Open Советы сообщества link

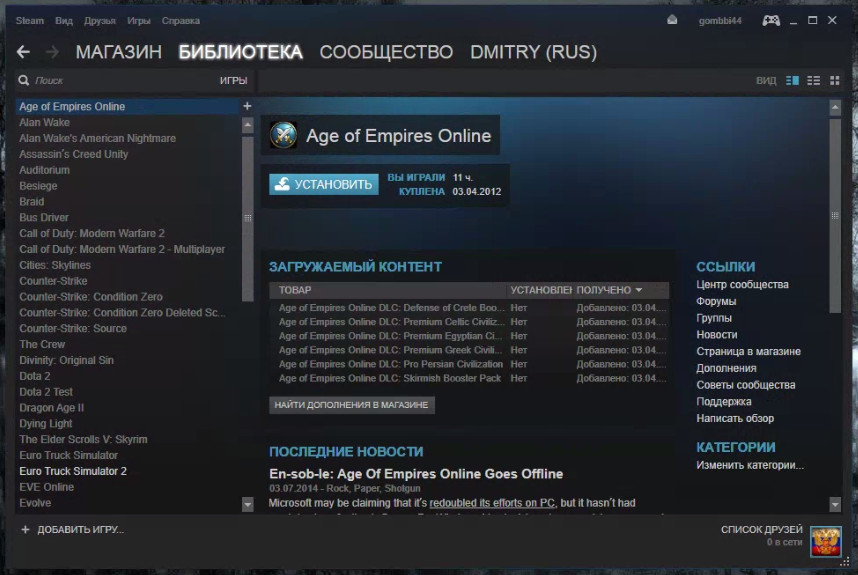pyautogui.click(x=745, y=385)
